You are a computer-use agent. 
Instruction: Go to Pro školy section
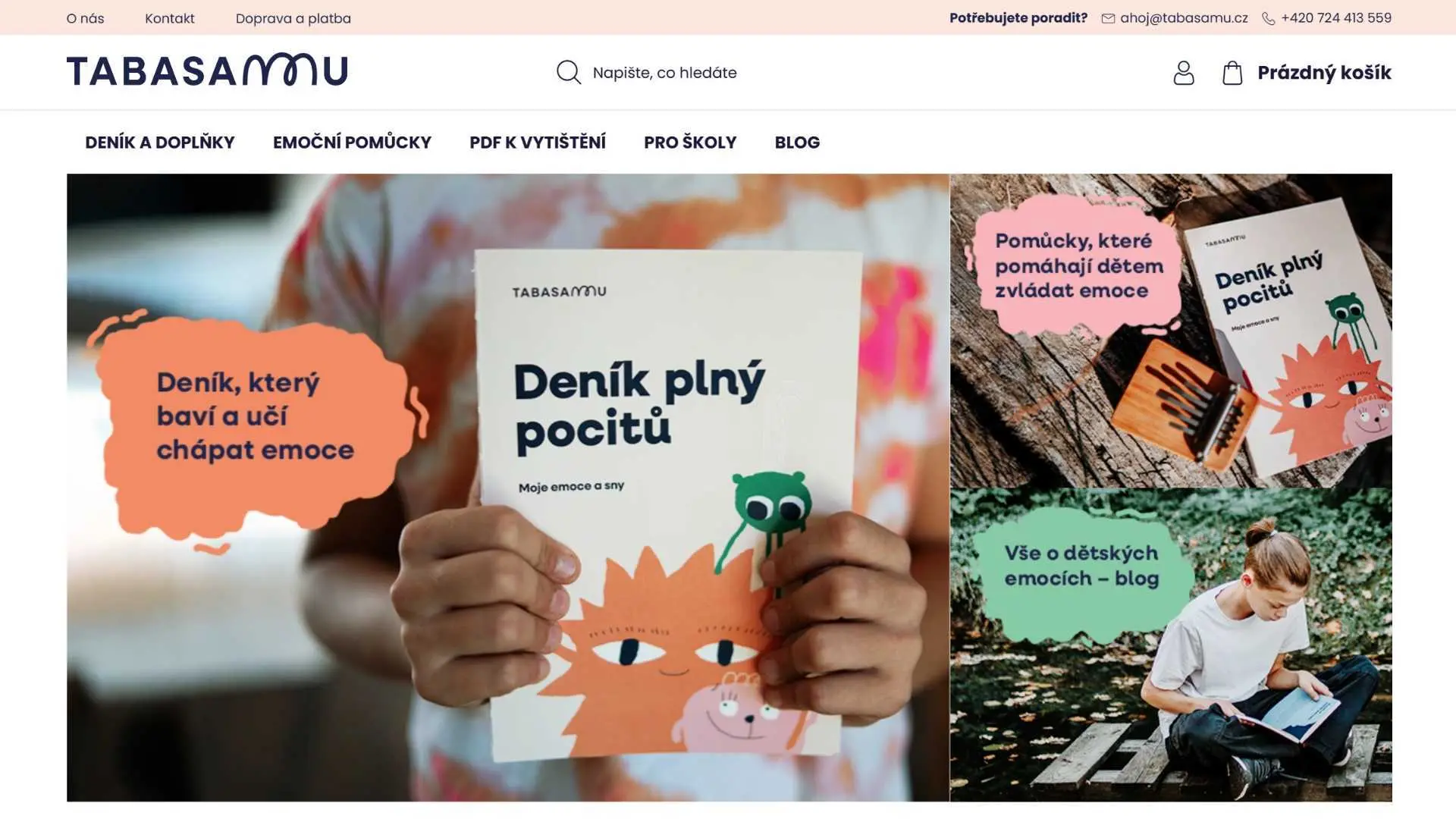[x=690, y=143]
